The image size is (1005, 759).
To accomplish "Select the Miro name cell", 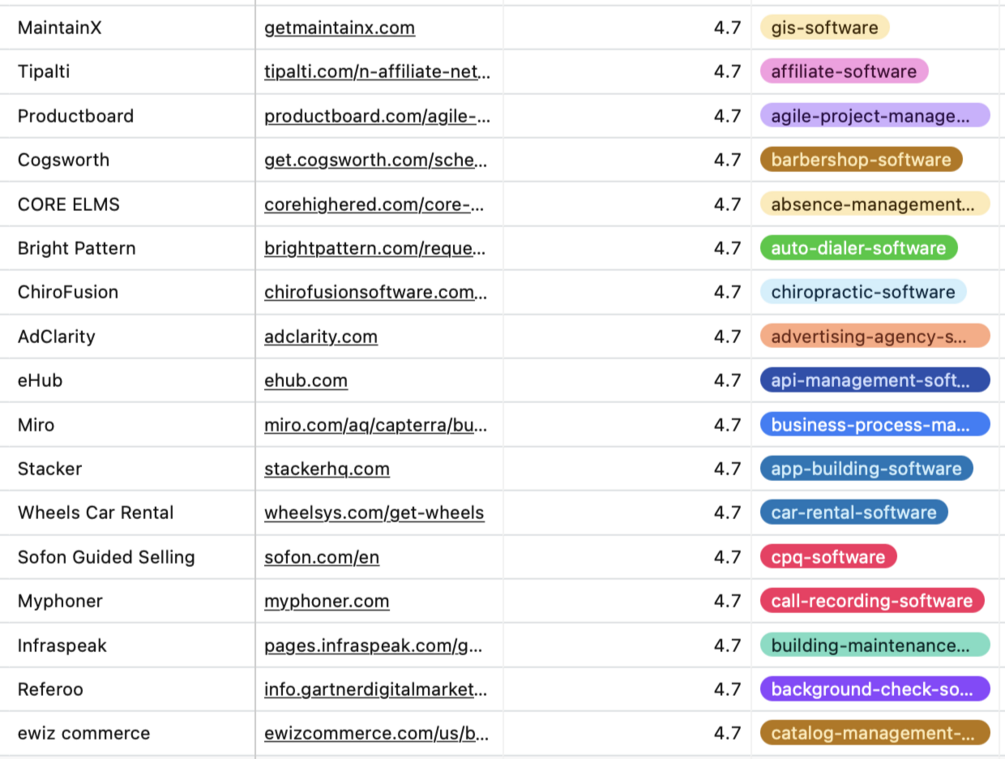I will click(127, 425).
